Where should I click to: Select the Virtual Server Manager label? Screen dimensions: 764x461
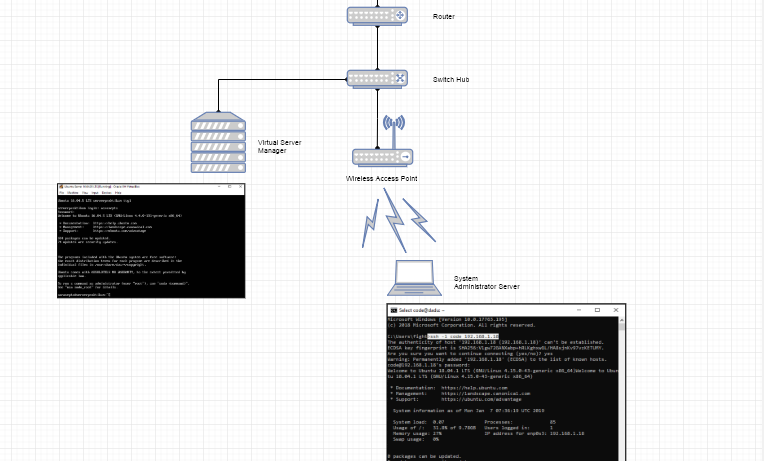coord(279,146)
